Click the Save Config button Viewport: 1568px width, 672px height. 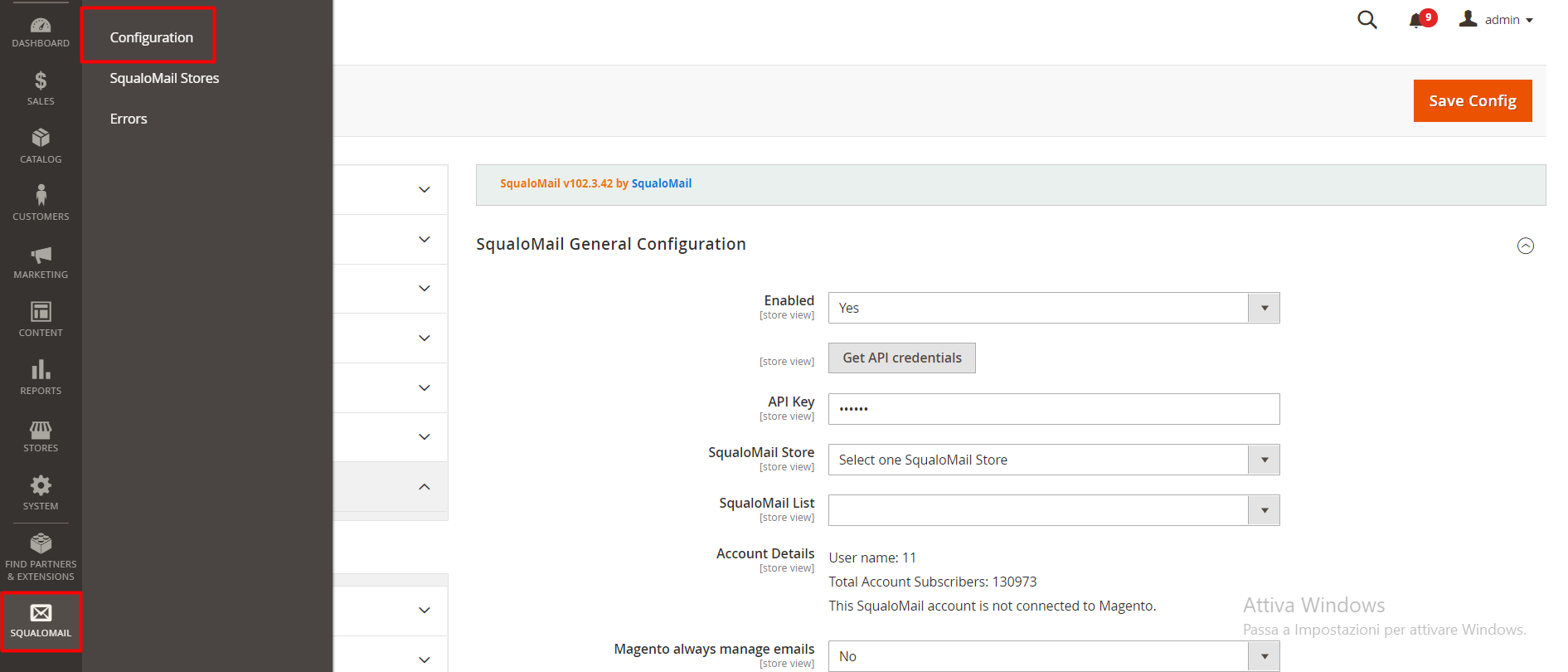tap(1472, 100)
